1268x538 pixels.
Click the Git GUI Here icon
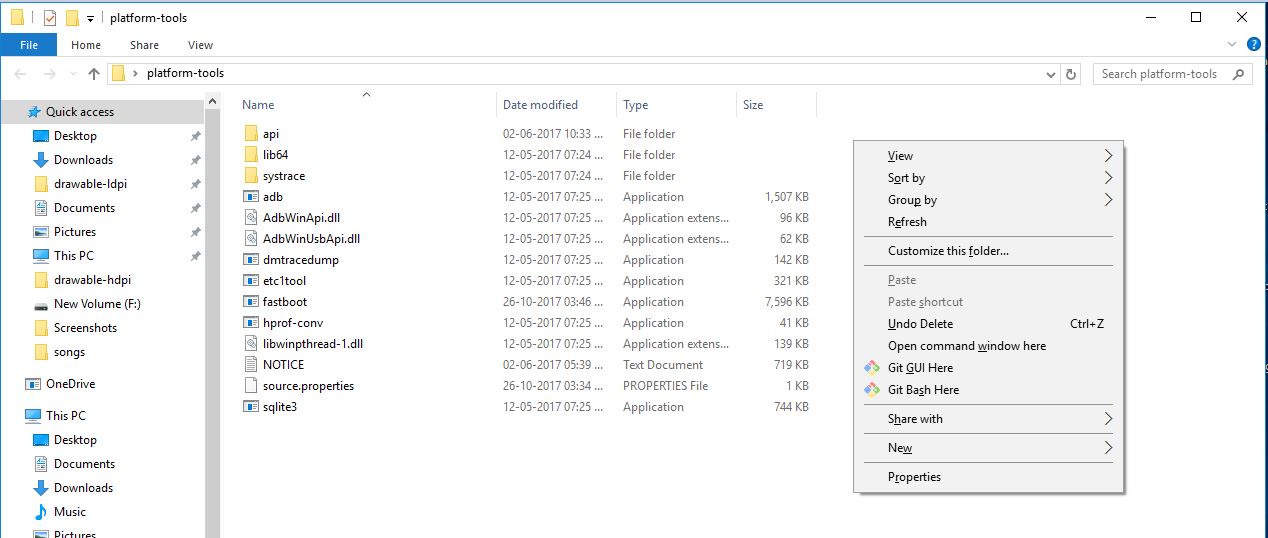tap(872, 368)
